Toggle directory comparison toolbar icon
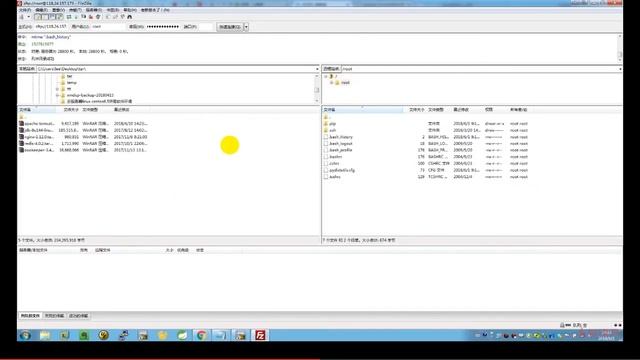This screenshot has height=360, width=640. click(115, 17)
